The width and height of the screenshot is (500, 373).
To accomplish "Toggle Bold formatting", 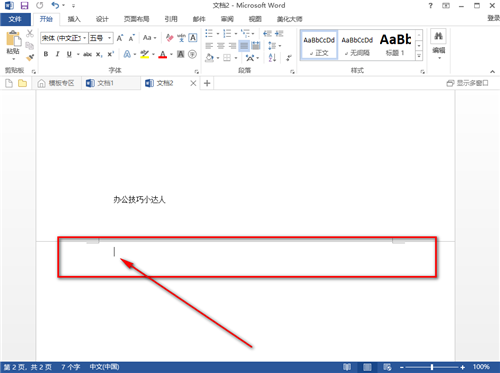I will click(46, 54).
